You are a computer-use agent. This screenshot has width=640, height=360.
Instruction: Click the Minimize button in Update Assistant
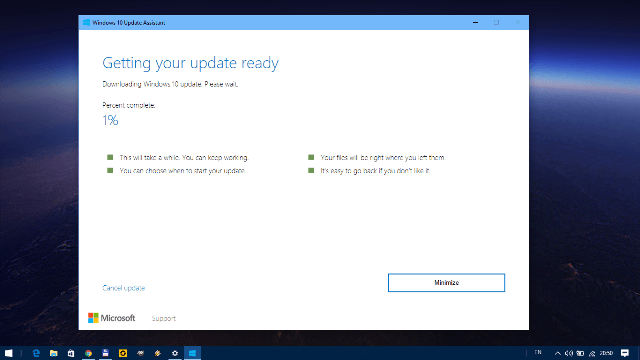(x=446, y=282)
